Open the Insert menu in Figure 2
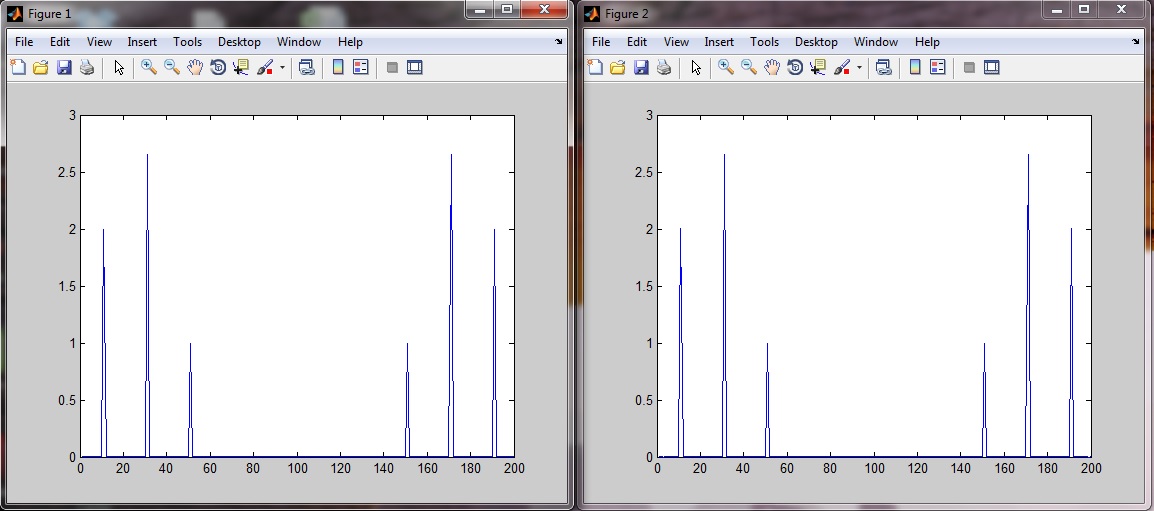Image resolution: width=1154 pixels, height=511 pixels. tap(719, 42)
